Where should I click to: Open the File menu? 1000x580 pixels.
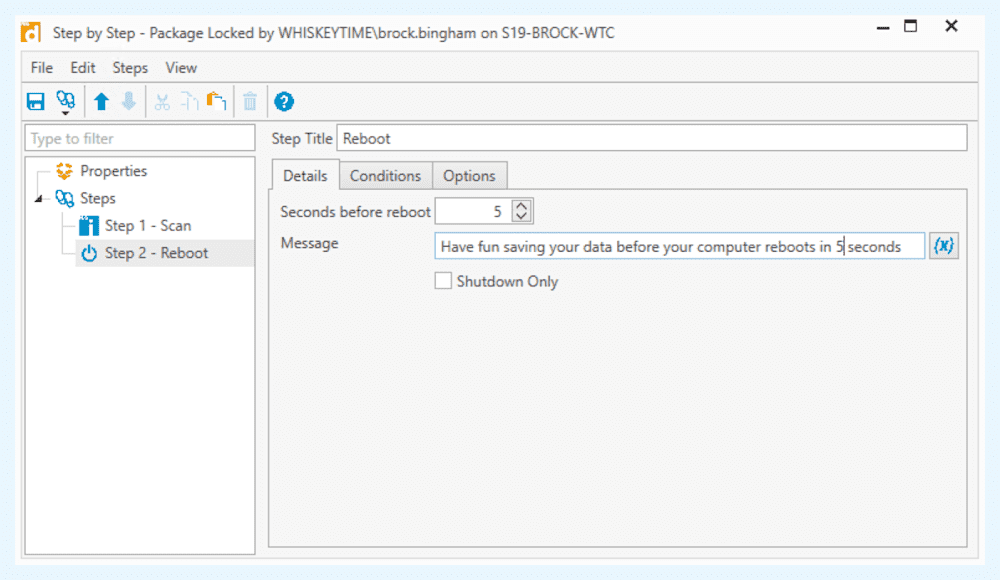click(x=42, y=68)
